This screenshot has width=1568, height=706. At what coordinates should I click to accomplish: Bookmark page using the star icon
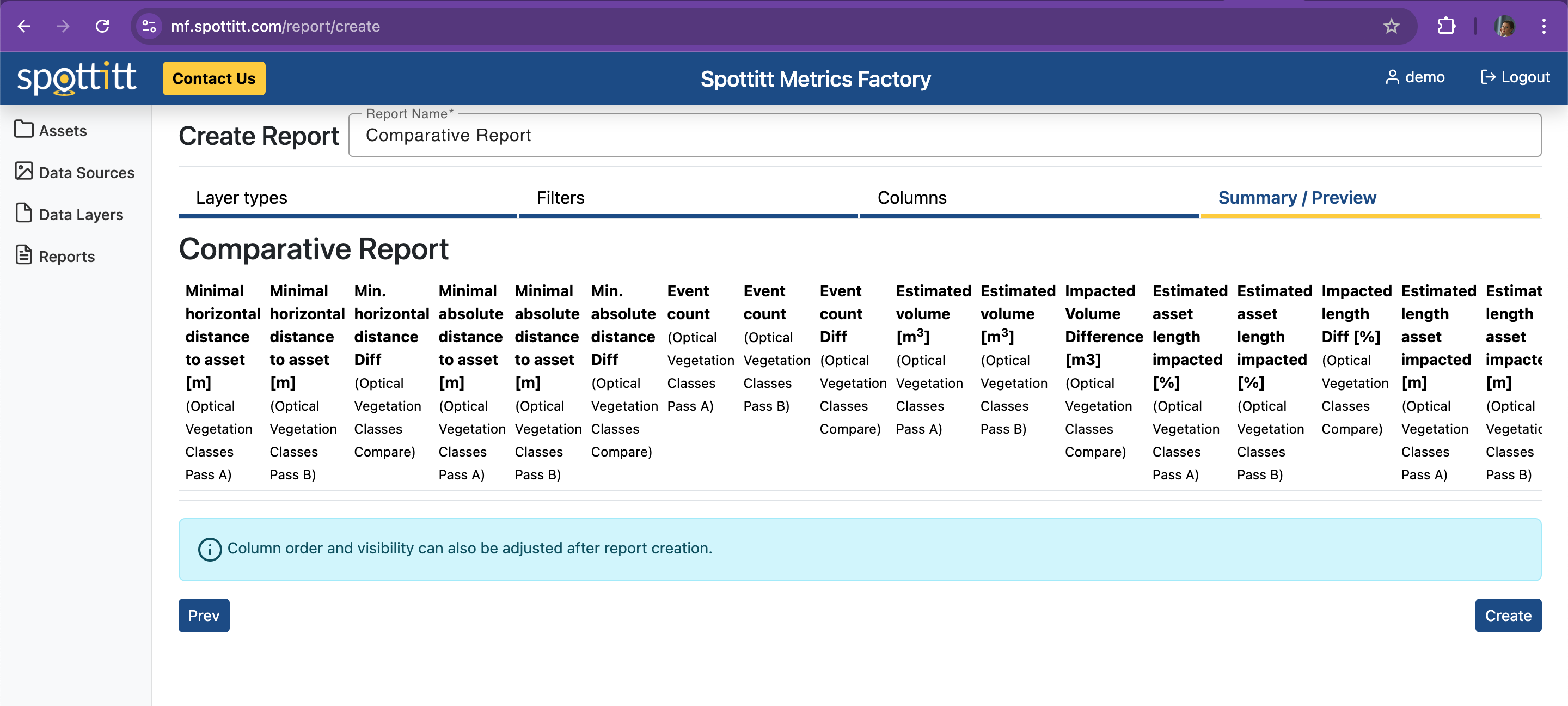(x=1391, y=26)
